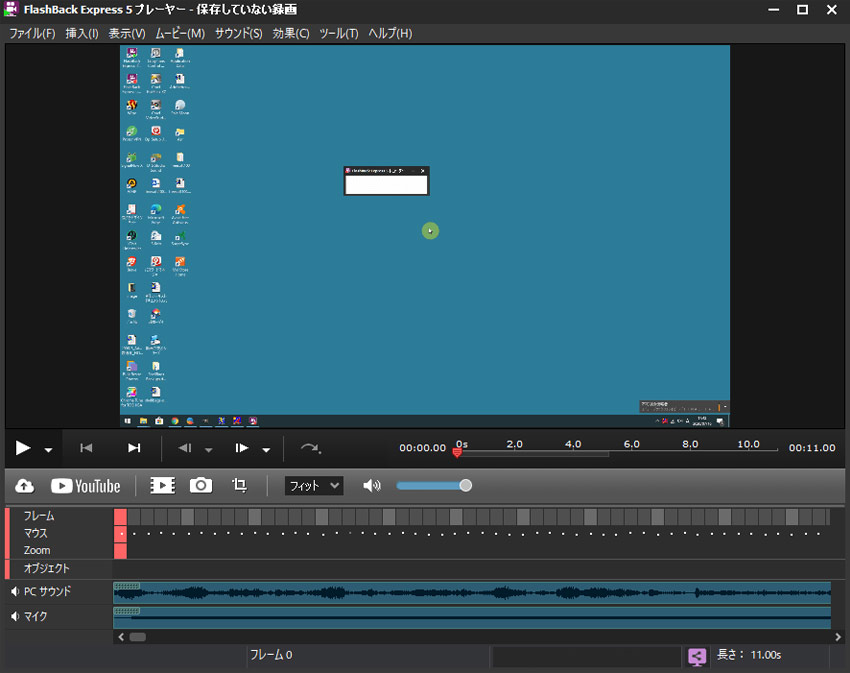Jump to the start of the movie
The width and height of the screenshot is (850, 673).
86,448
